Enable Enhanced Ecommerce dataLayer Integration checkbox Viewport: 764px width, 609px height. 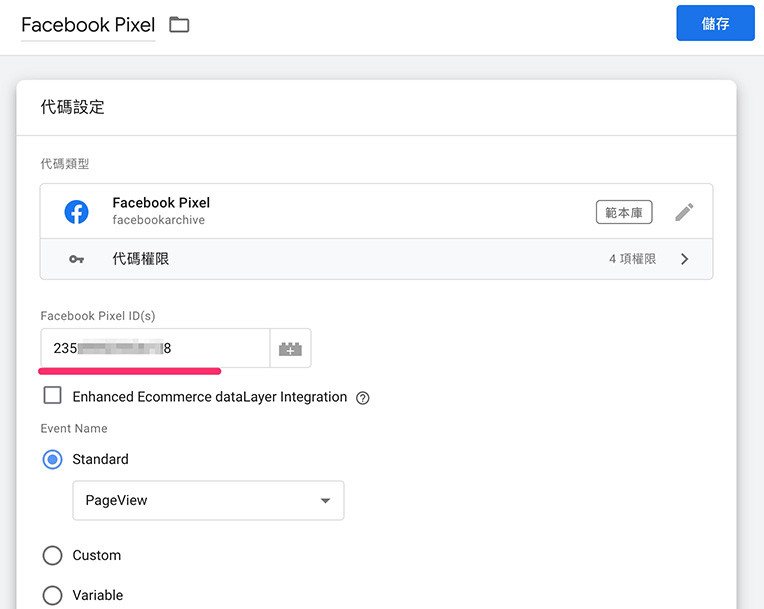click(53, 396)
